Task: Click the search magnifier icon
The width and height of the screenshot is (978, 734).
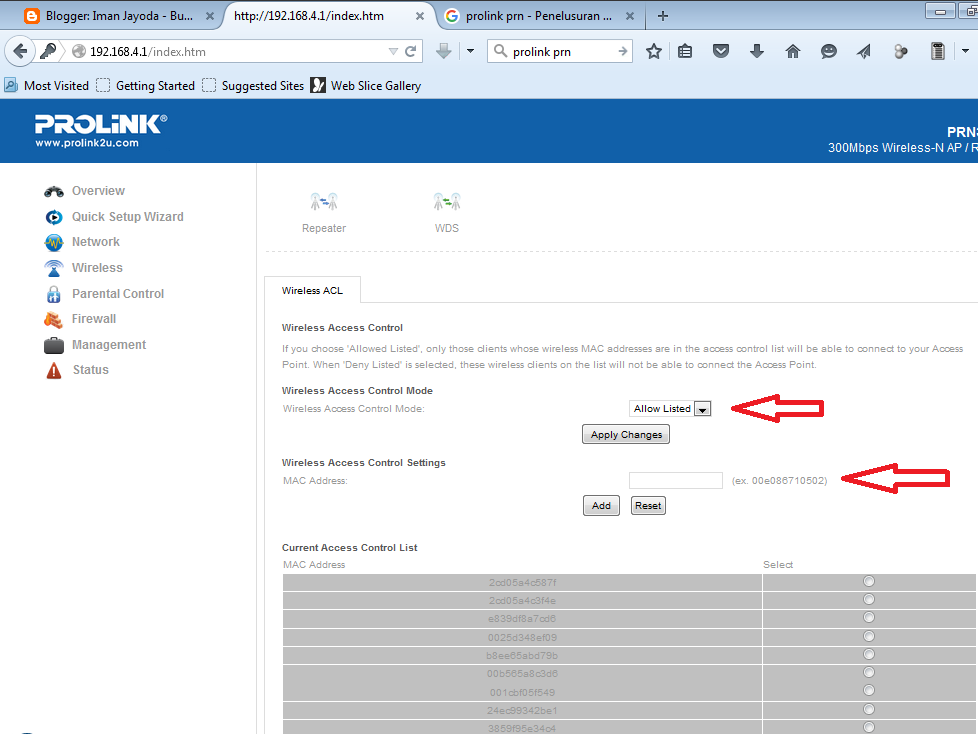Action: pos(500,51)
